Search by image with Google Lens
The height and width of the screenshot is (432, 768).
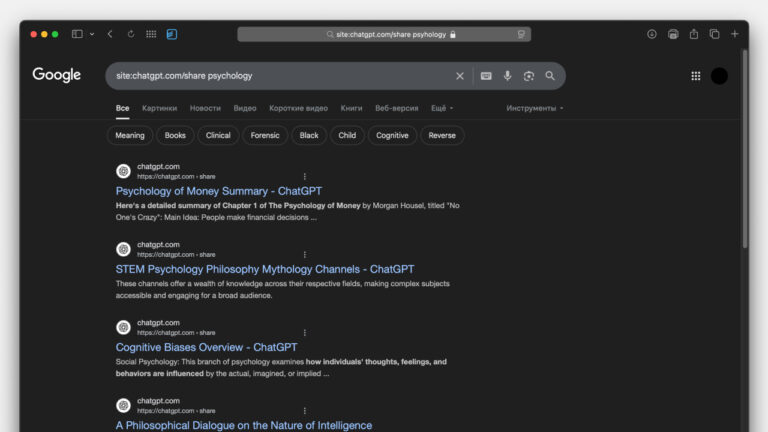point(528,76)
